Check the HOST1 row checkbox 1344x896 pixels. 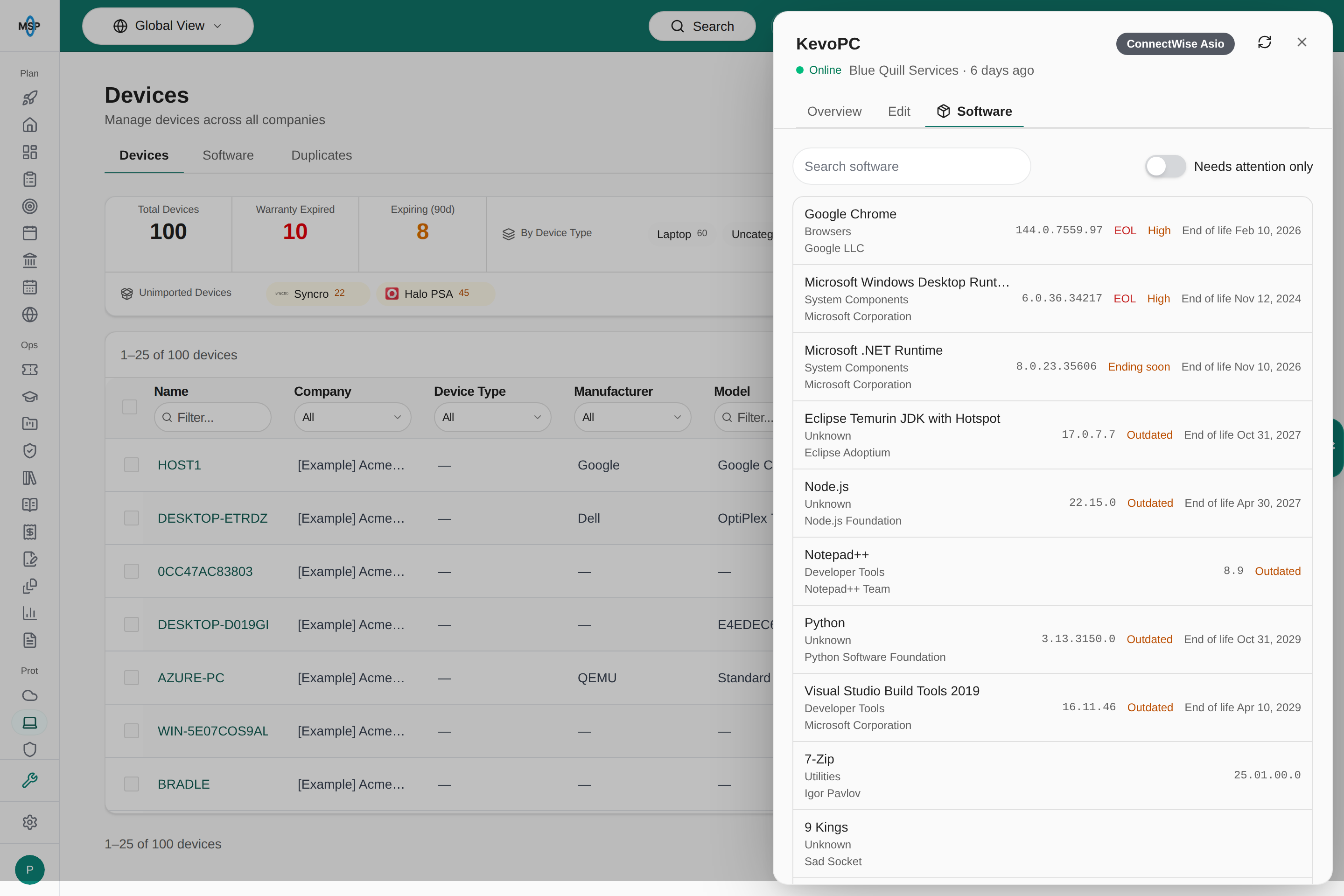click(132, 465)
